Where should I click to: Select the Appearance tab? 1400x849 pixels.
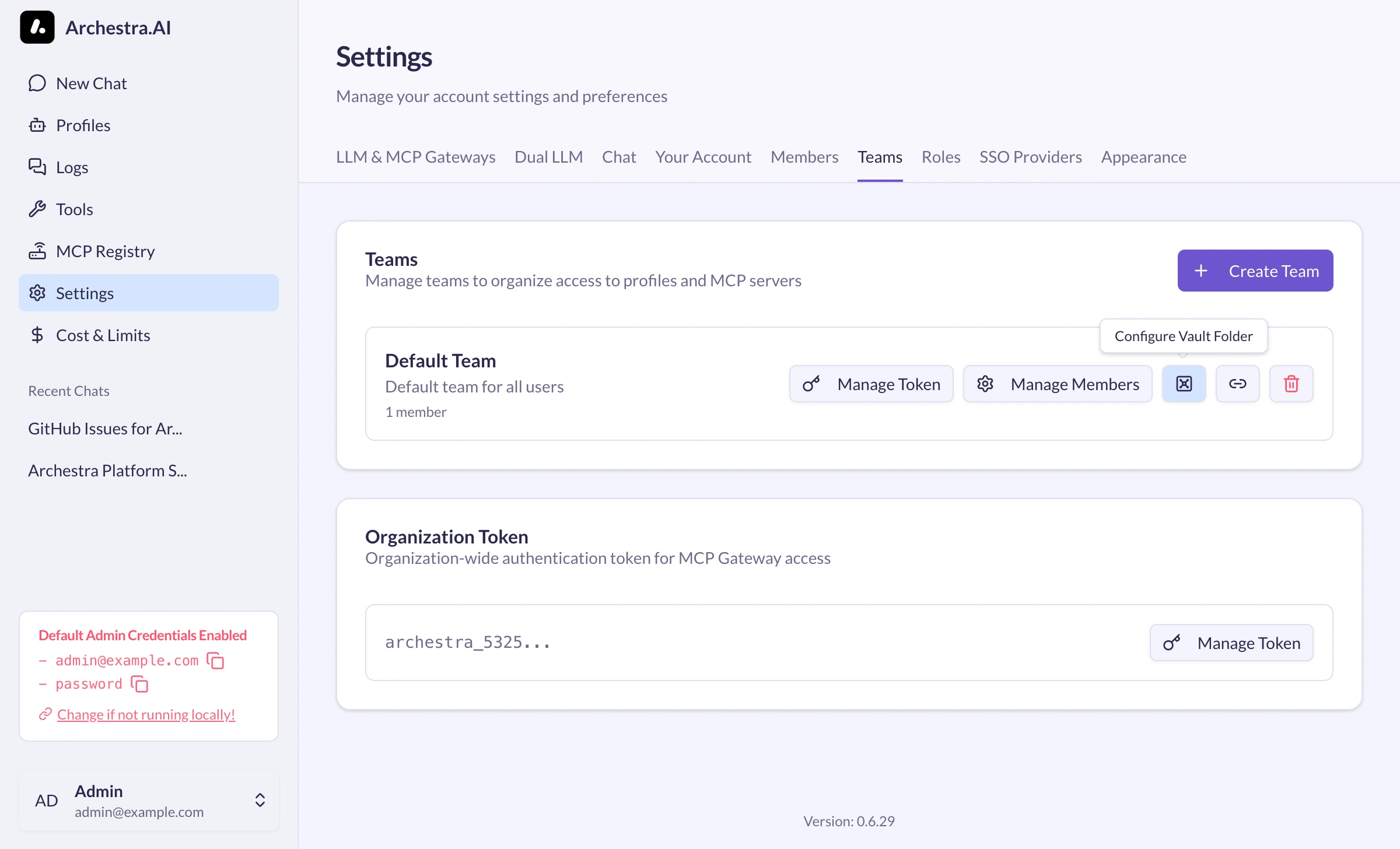pos(1143,157)
